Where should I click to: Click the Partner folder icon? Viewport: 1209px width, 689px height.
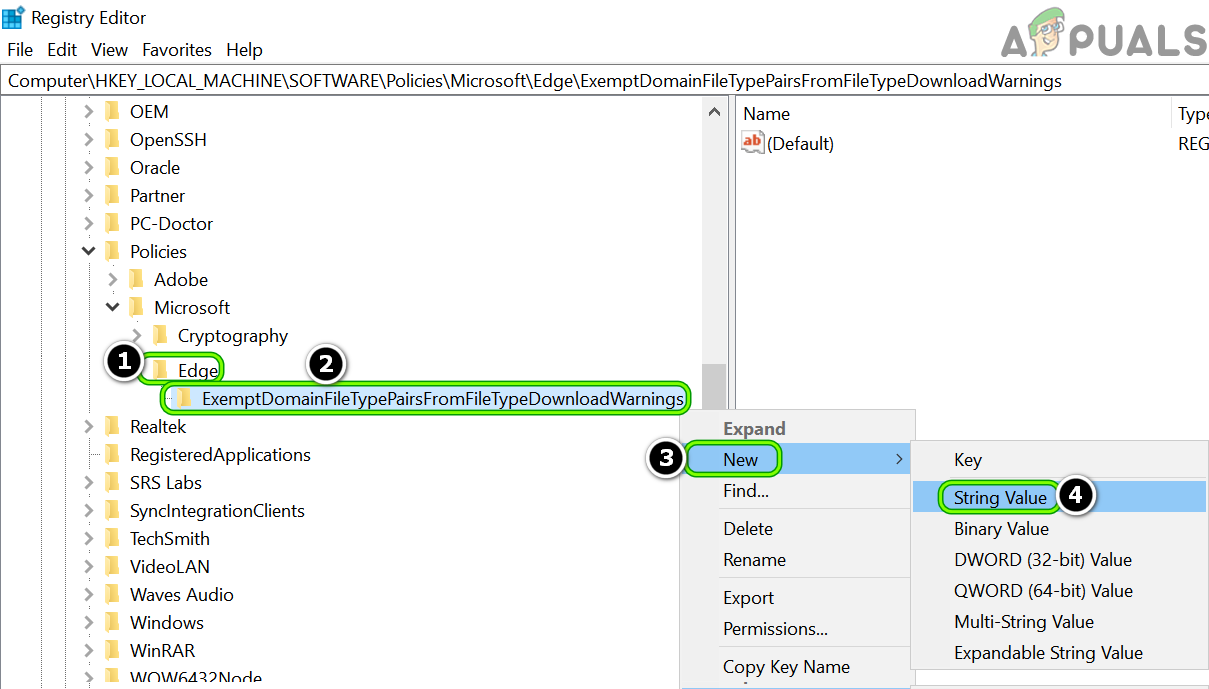112,195
